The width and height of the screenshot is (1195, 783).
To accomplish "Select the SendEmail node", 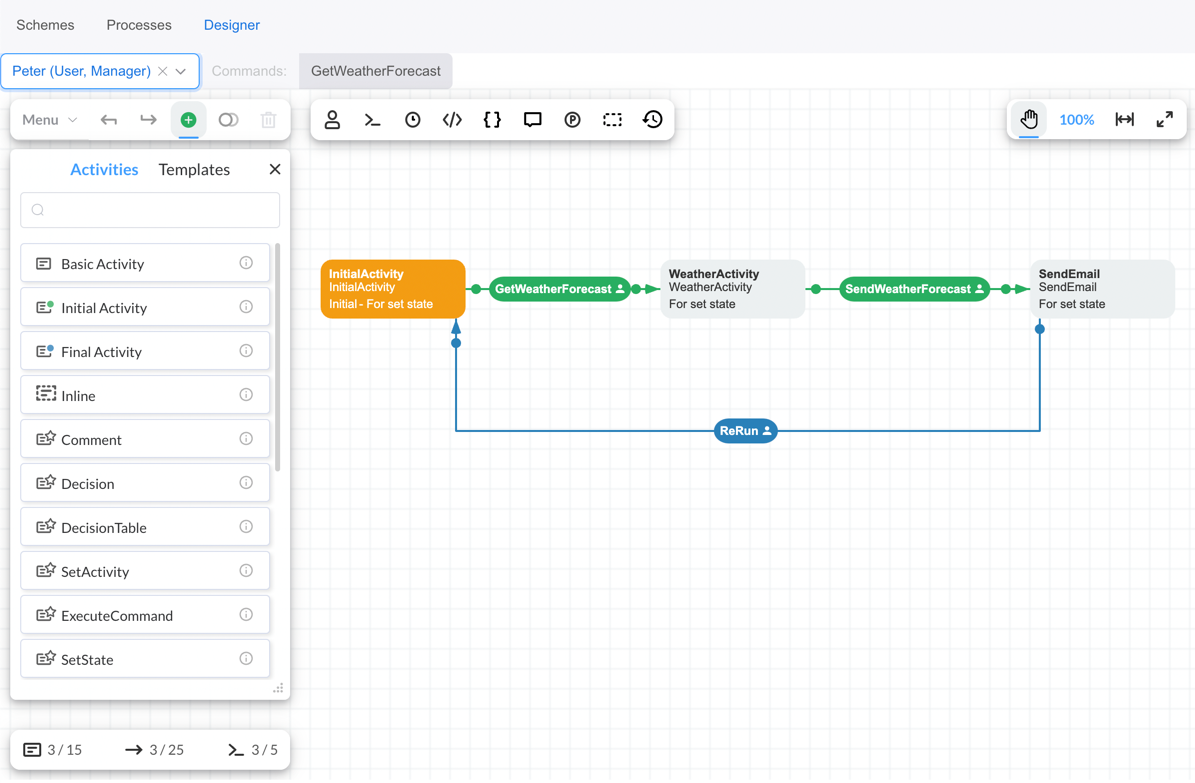I will [1102, 289].
